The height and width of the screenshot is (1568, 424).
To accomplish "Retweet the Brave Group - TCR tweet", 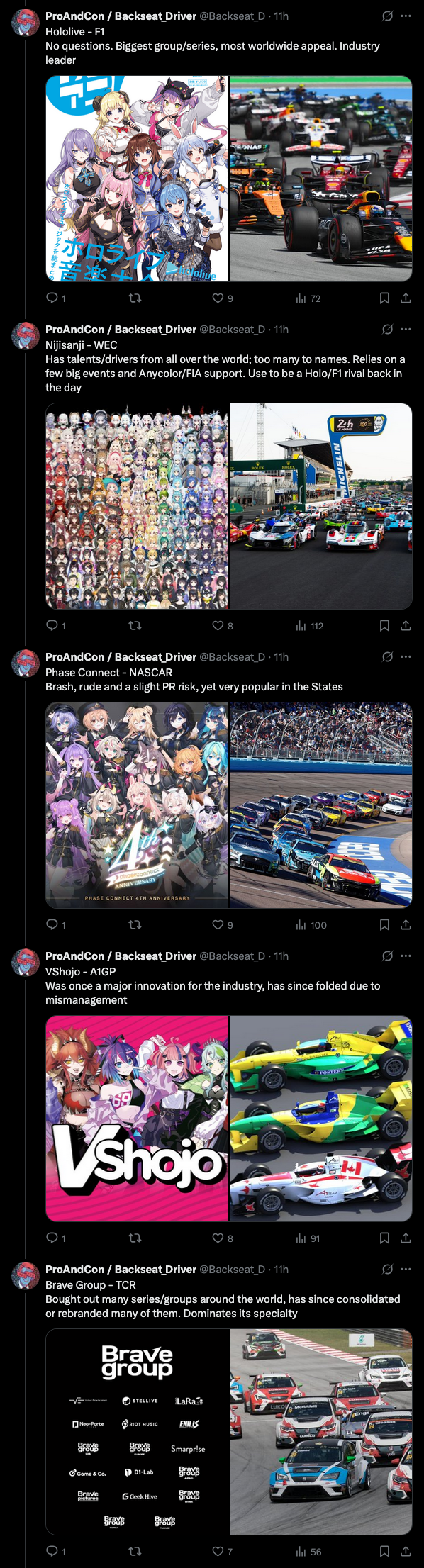I will click(135, 1552).
